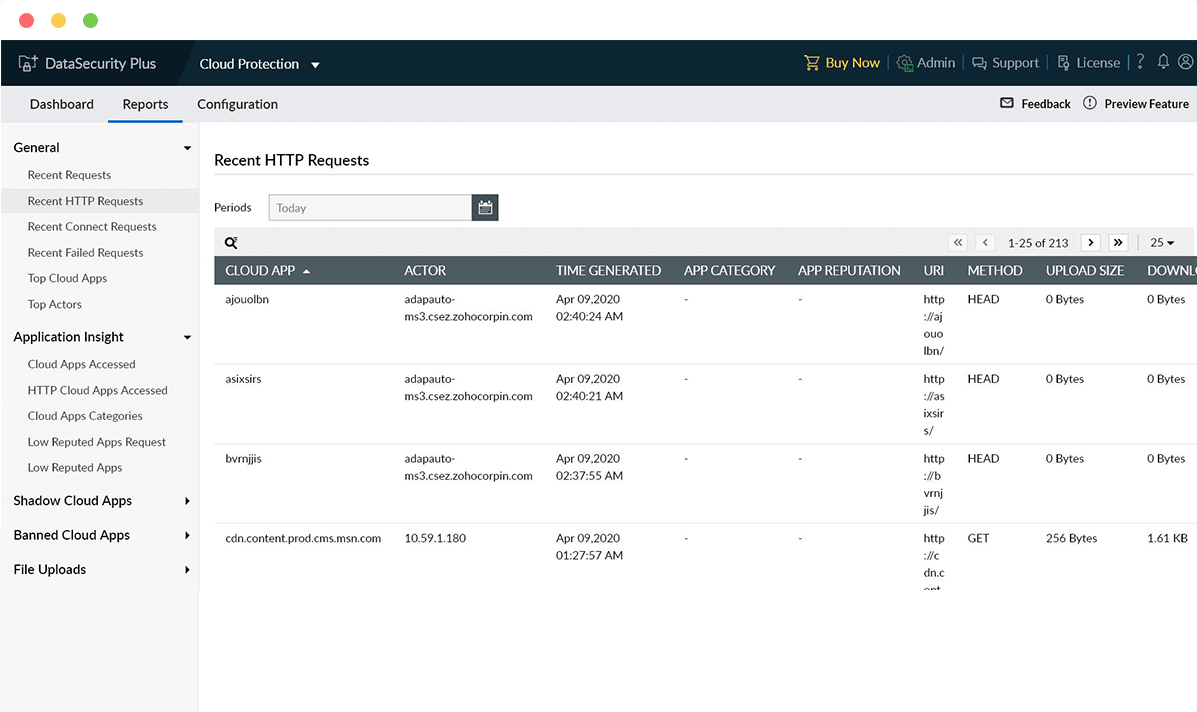Open the rows-per-page 25 dropdown
The width and height of the screenshot is (1197, 712).
(x=1162, y=243)
